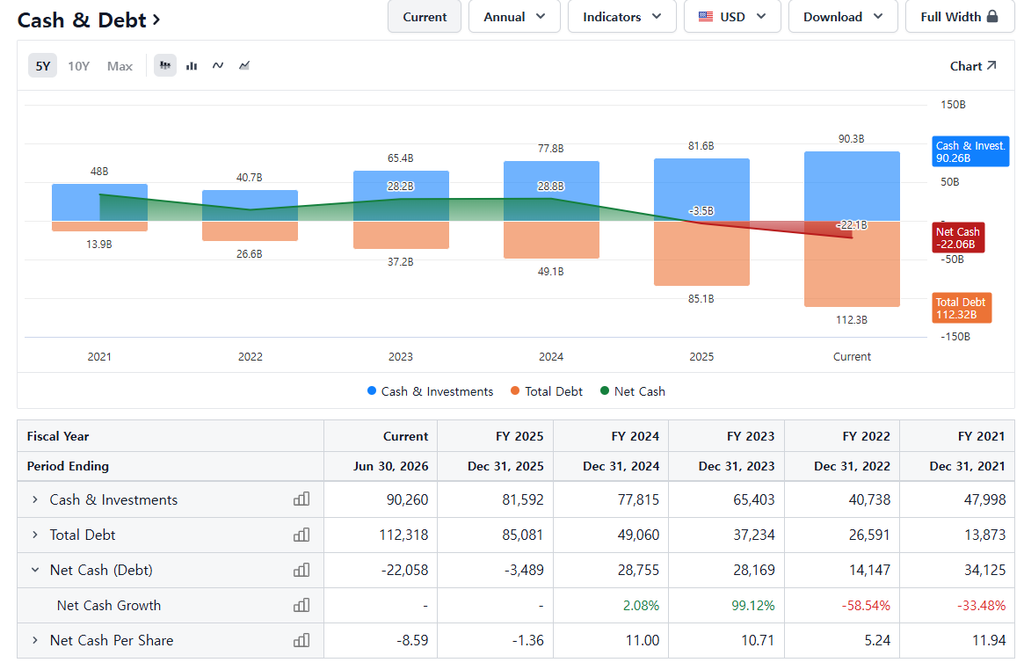
Task: Expand the Net Cash Per Share row
Action: point(35,640)
